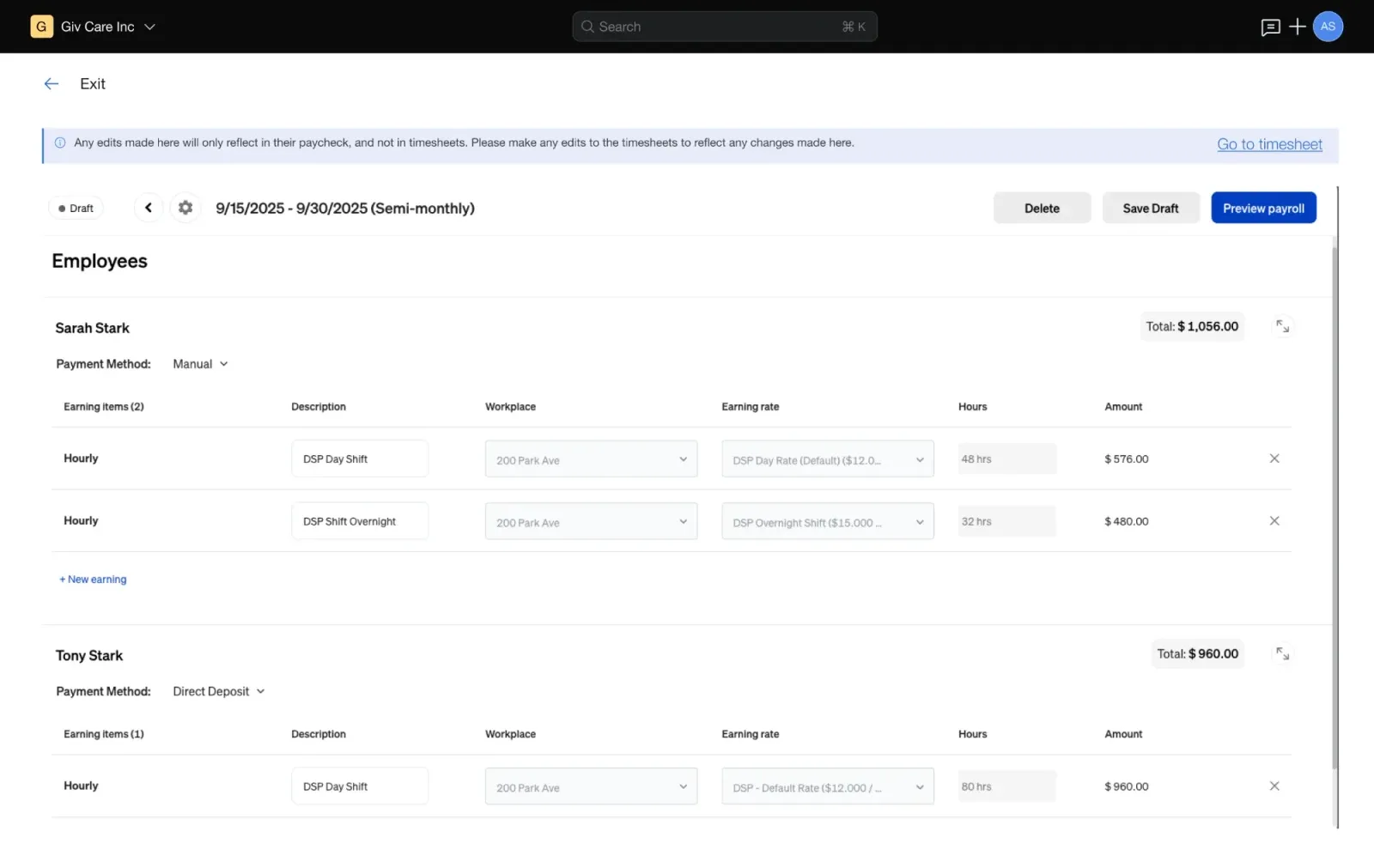Open the workplace dropdown for the 32 hrs row
Screen dimensions: 1374x868
(591, 522)
